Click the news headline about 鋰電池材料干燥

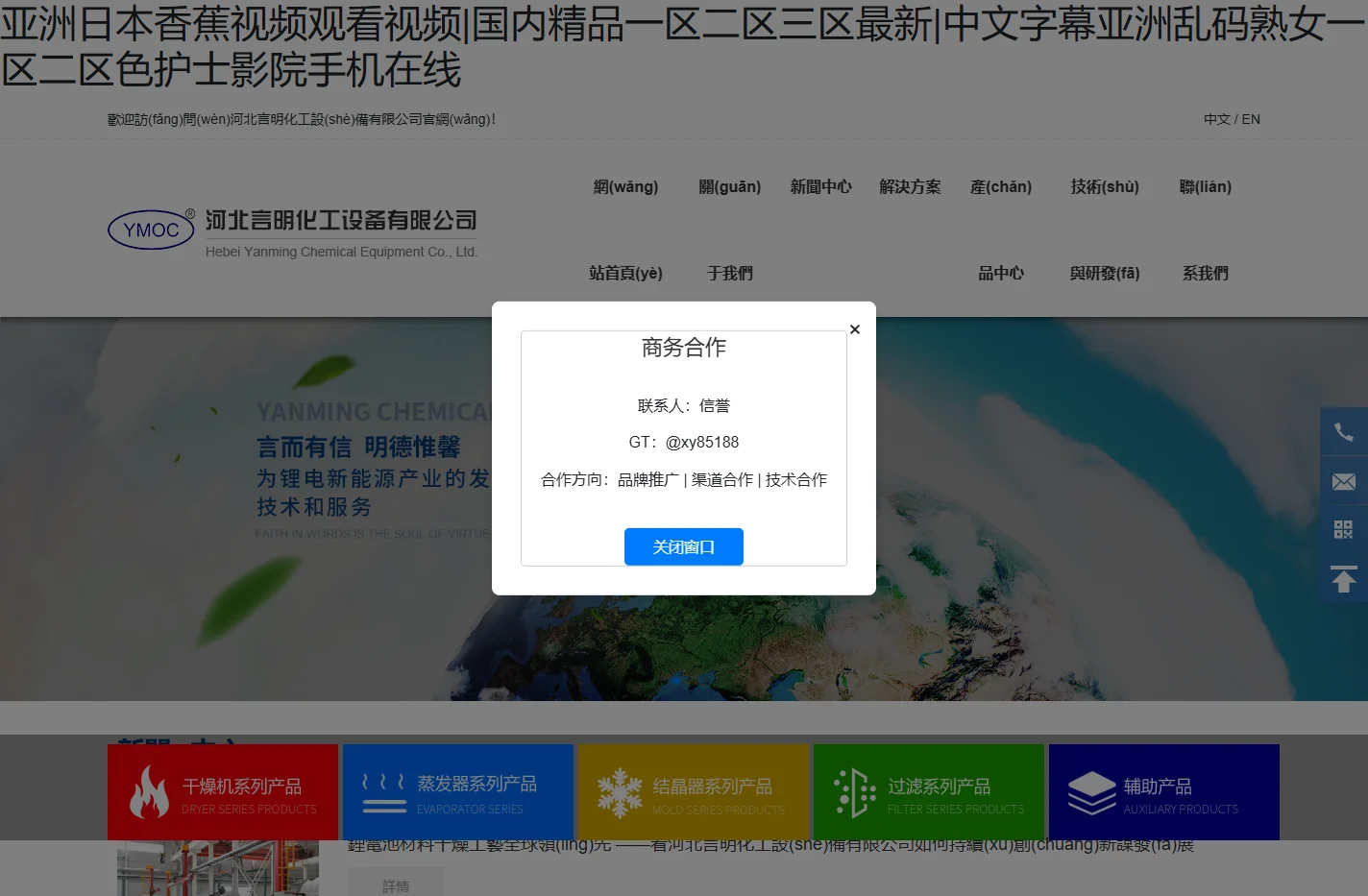770,846
